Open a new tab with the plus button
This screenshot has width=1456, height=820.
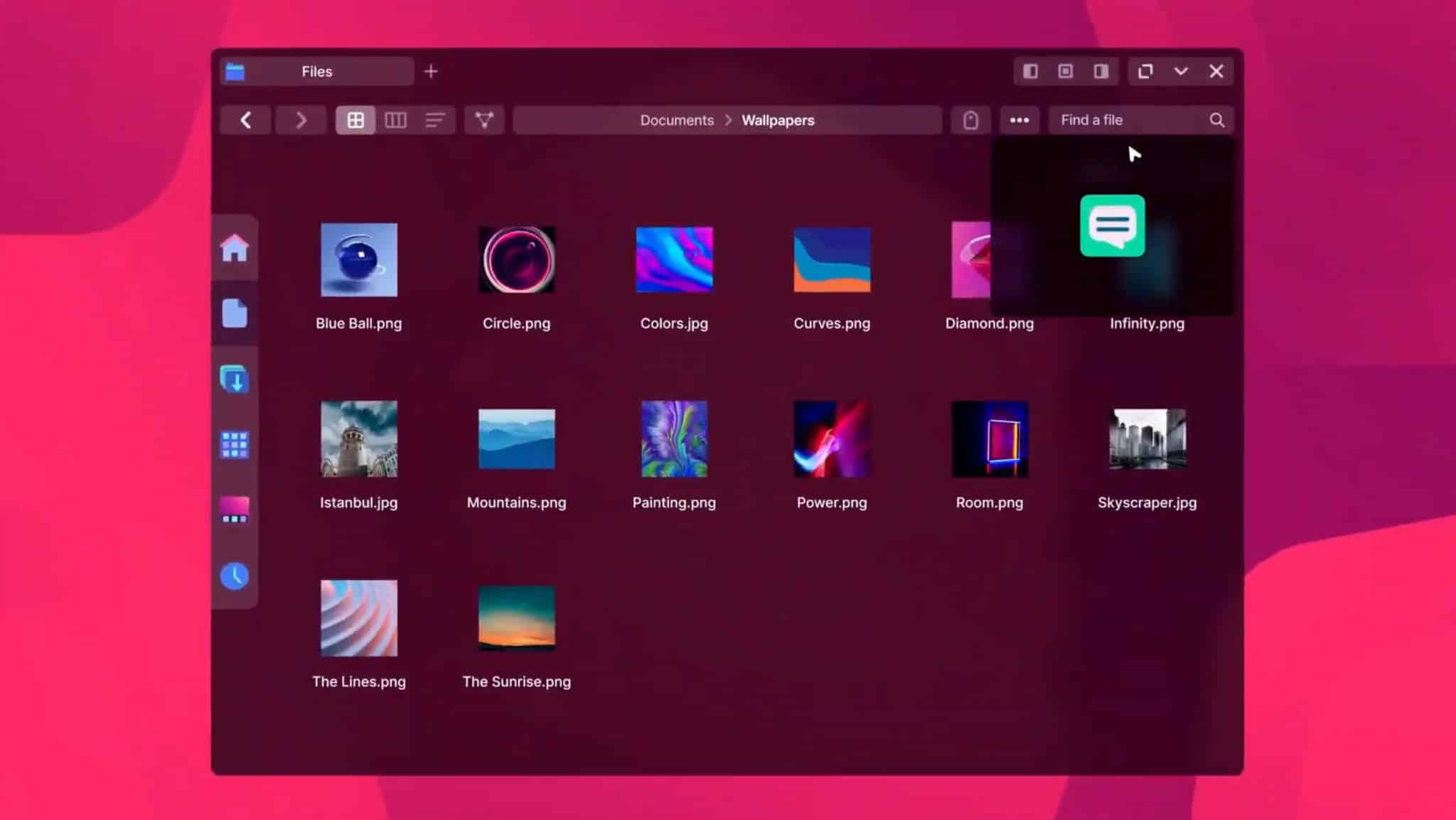(x=432, y=71)
